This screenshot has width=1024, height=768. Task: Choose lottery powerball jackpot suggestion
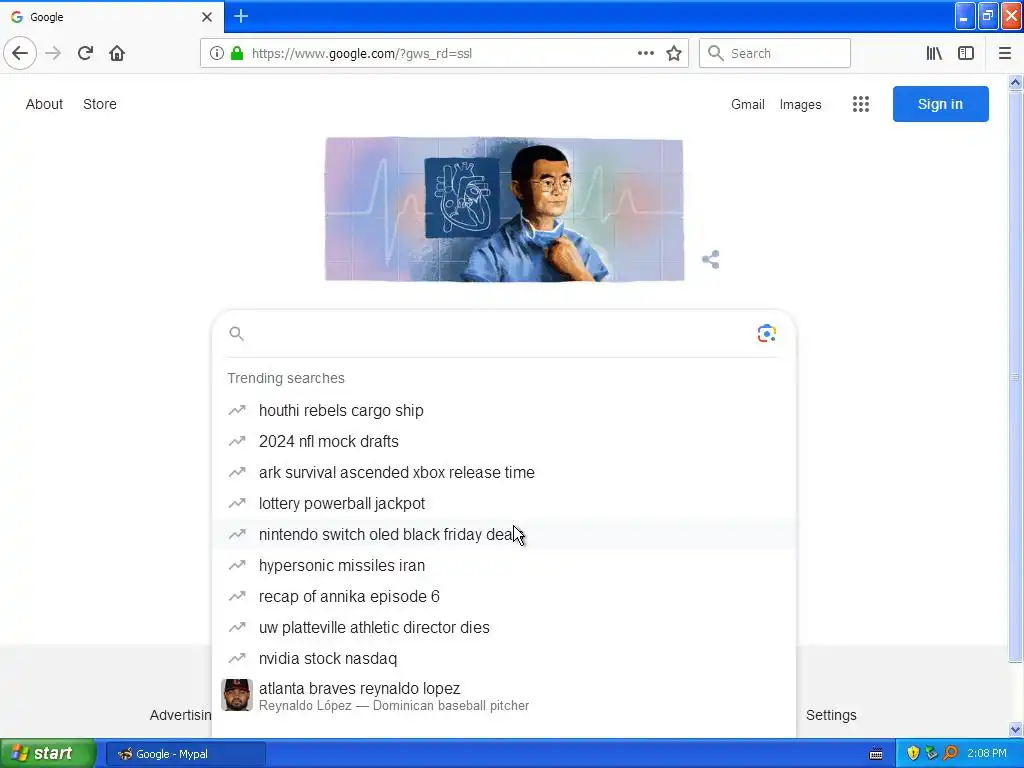[504, 504]
